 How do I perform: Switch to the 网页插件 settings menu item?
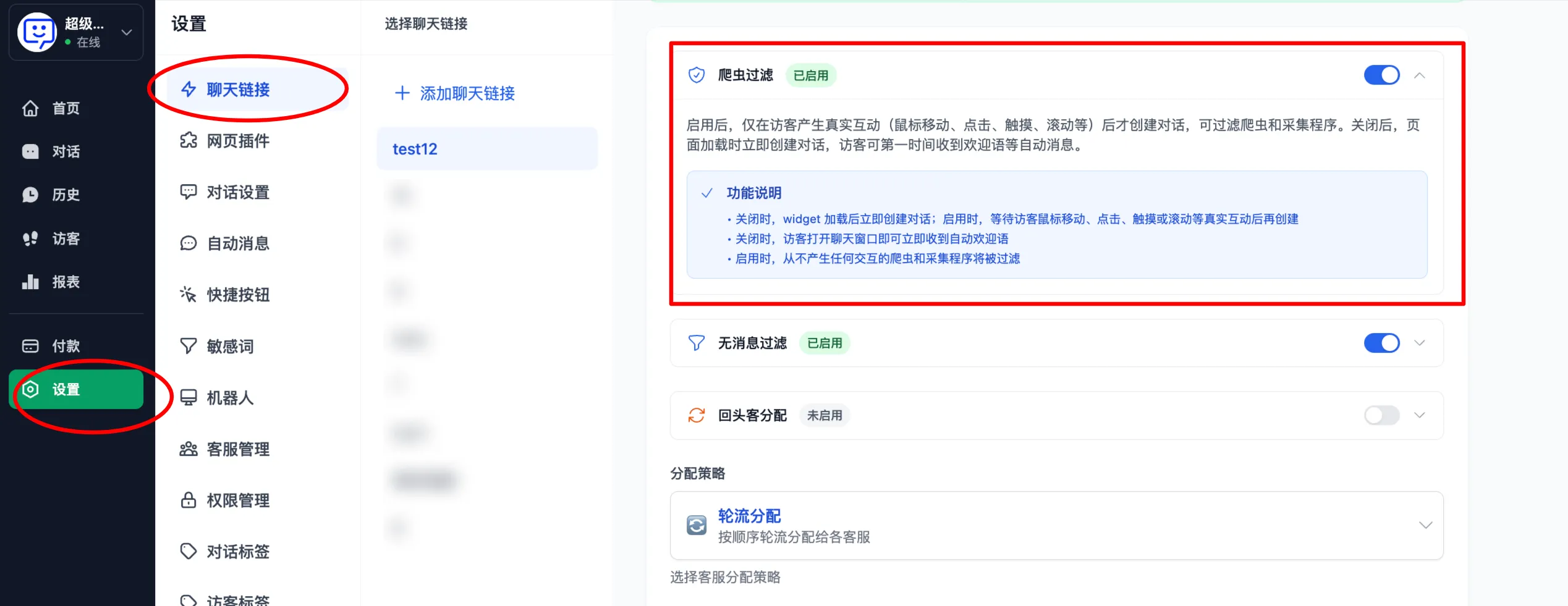coord(238,141)
